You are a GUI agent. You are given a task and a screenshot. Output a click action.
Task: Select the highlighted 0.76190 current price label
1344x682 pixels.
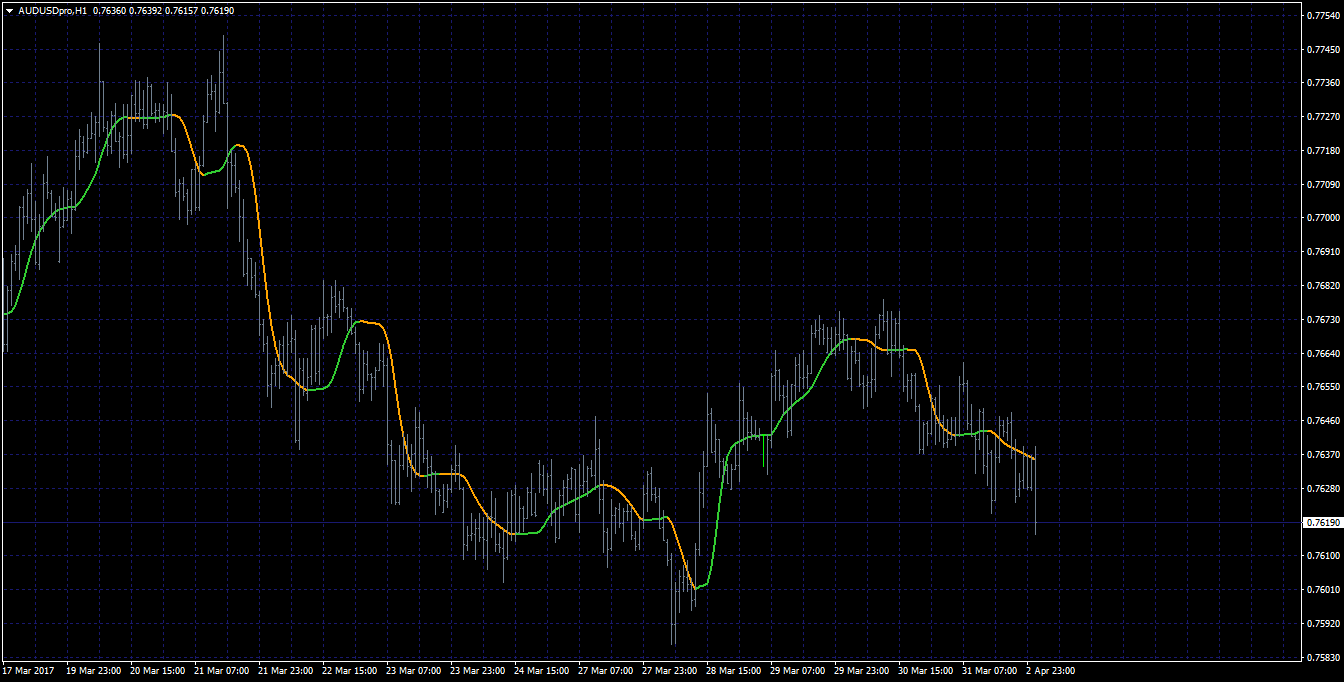tap(1323, 523)
